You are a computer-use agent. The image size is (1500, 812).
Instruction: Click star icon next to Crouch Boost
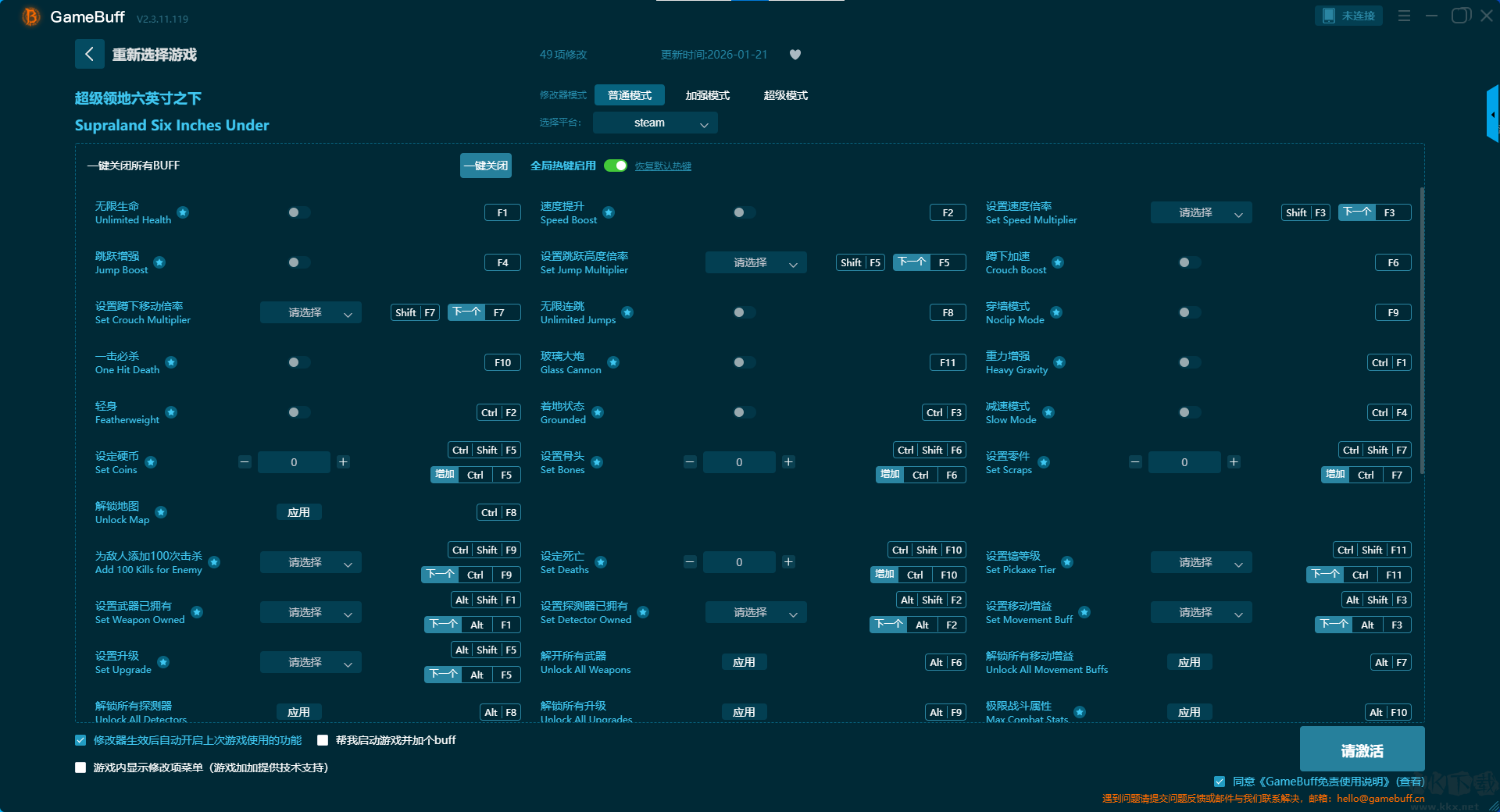pos(1058,262)
